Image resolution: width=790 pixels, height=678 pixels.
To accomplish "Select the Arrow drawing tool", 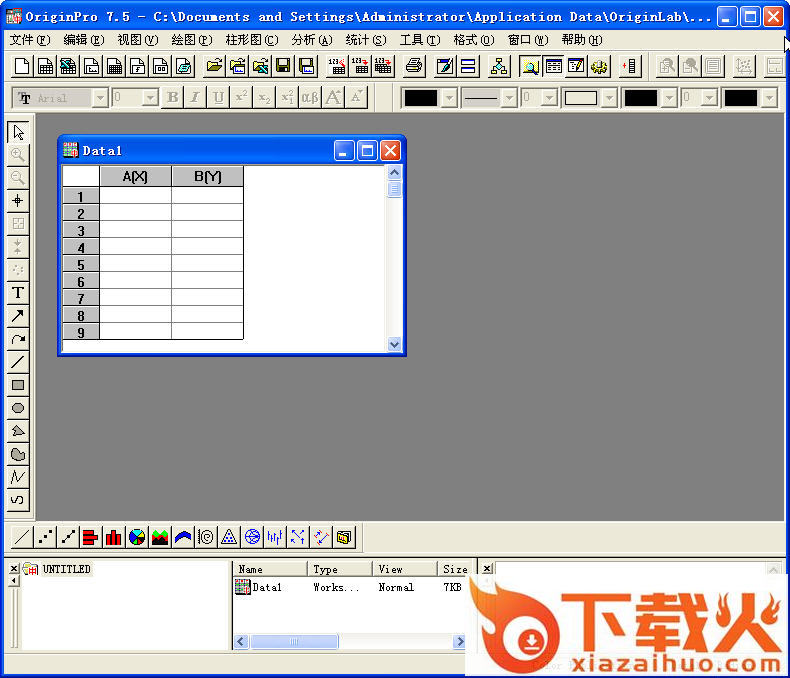I will click(x=18, y=316).
